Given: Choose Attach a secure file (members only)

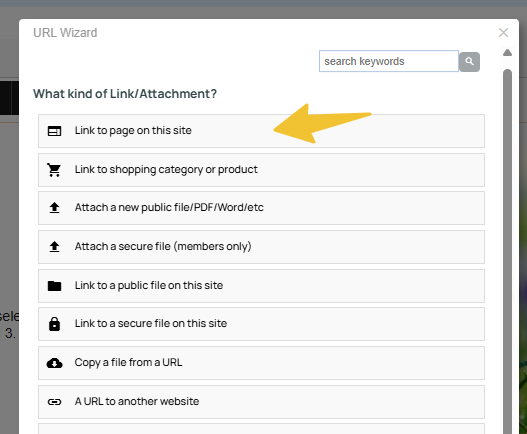Looking at the screenshot, I should 261,247.
